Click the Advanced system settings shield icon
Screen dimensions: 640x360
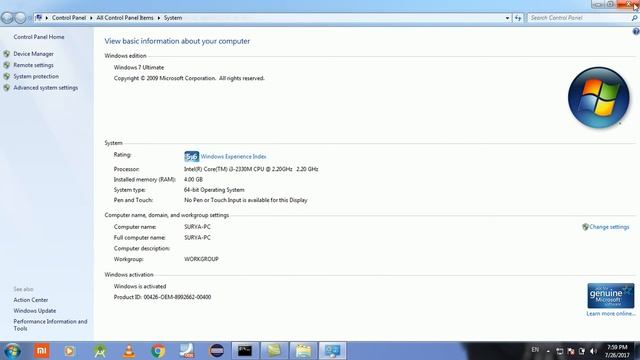[x=7, y=88]
